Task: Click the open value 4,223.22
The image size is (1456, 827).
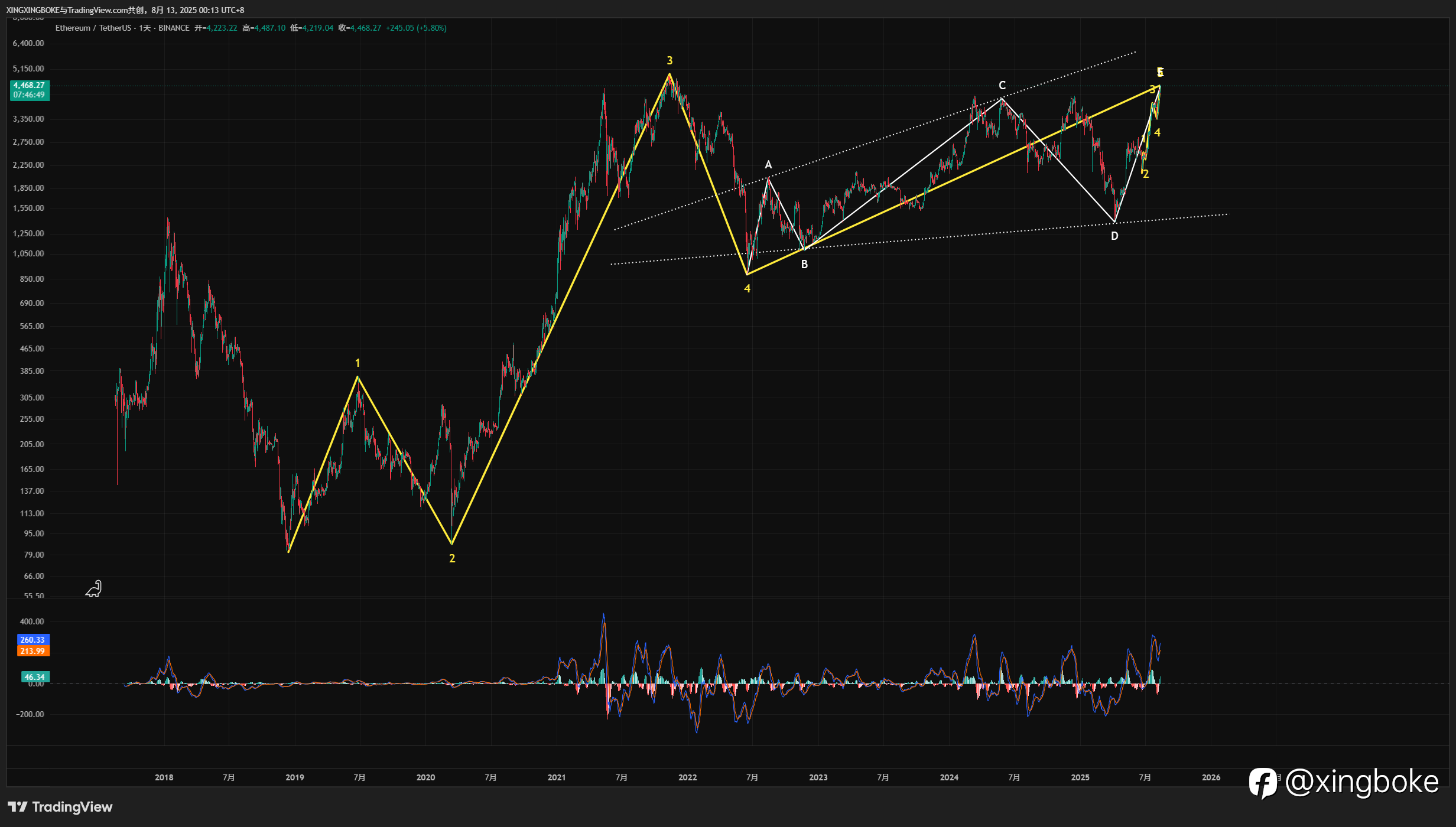Action: [x=222, y=28]
